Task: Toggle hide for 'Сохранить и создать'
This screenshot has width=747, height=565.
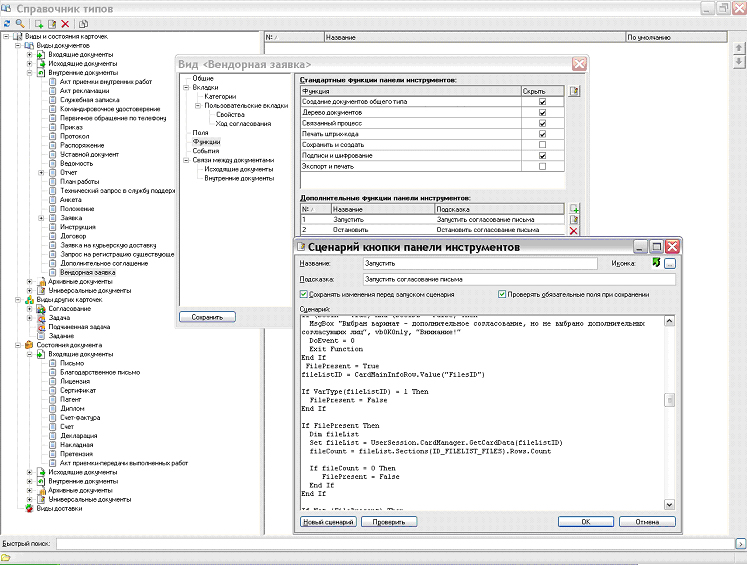Action: click(542, 145)
